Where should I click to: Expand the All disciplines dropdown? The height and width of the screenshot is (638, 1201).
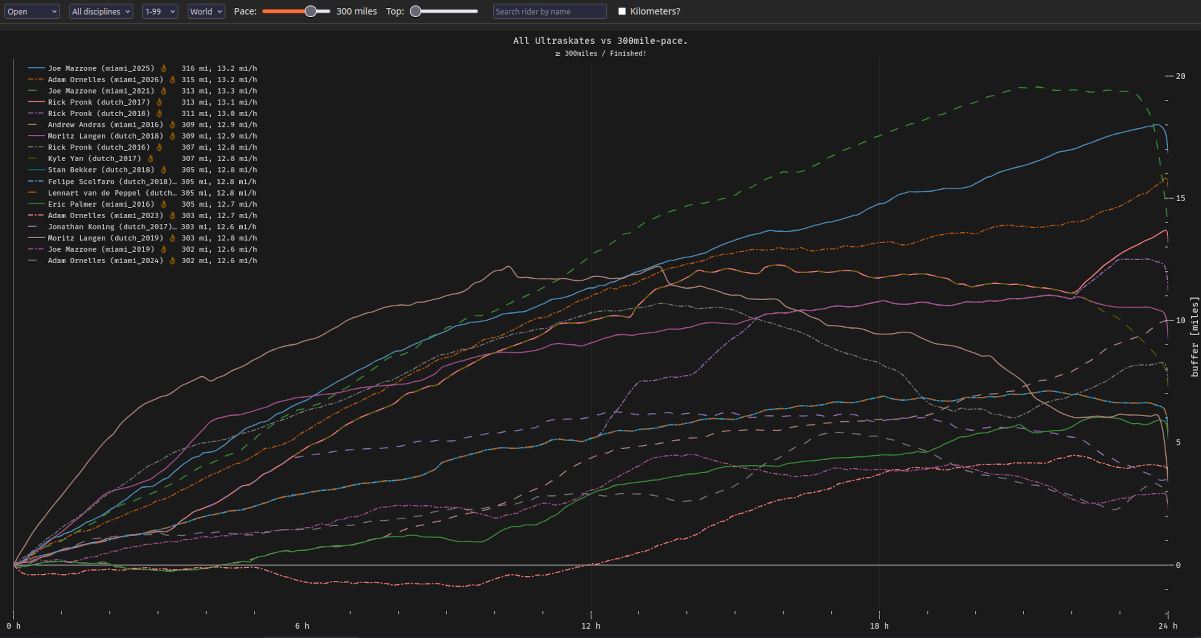pos(101,12)
